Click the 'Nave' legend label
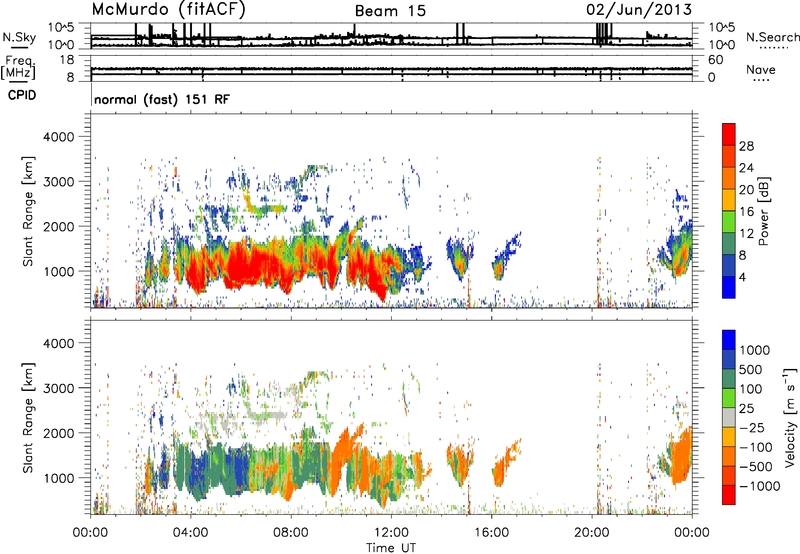Screen dimensions: 800x554 761,69
